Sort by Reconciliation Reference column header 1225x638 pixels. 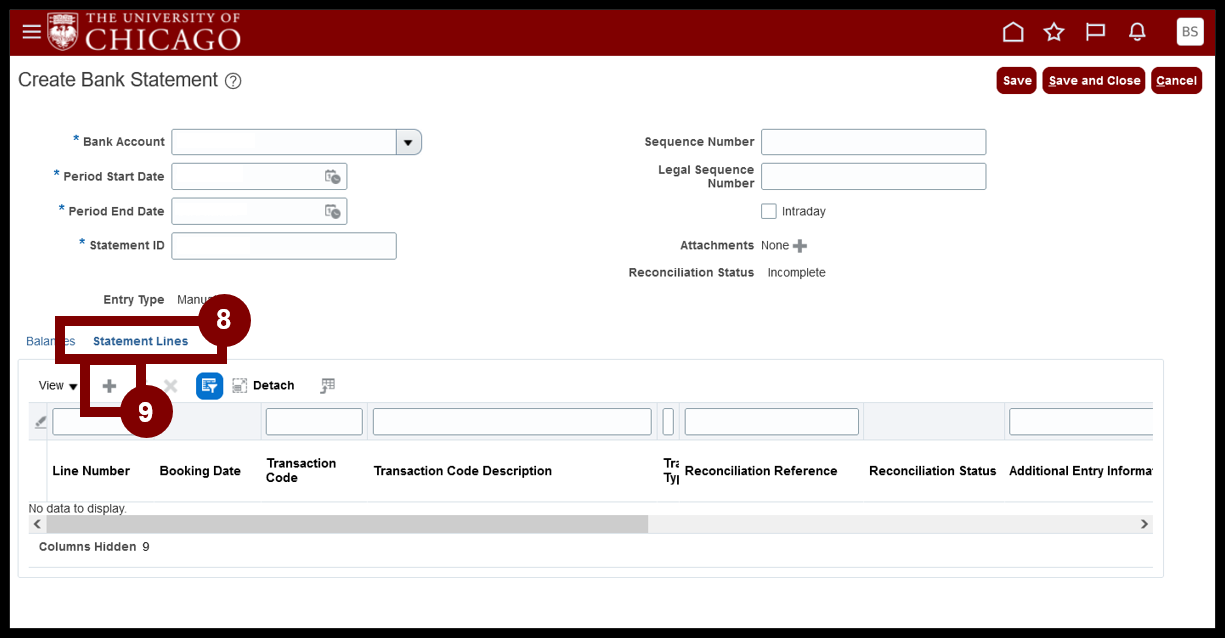tap(761, 471)
